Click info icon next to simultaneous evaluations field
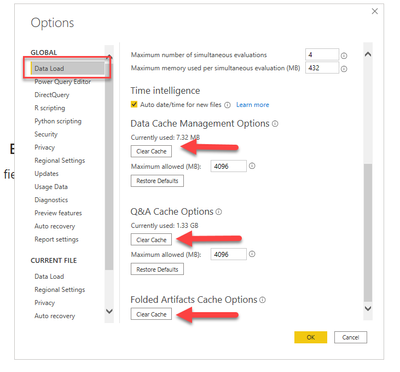400x372 pixels. pyautogui.click(x=344, y=56)
